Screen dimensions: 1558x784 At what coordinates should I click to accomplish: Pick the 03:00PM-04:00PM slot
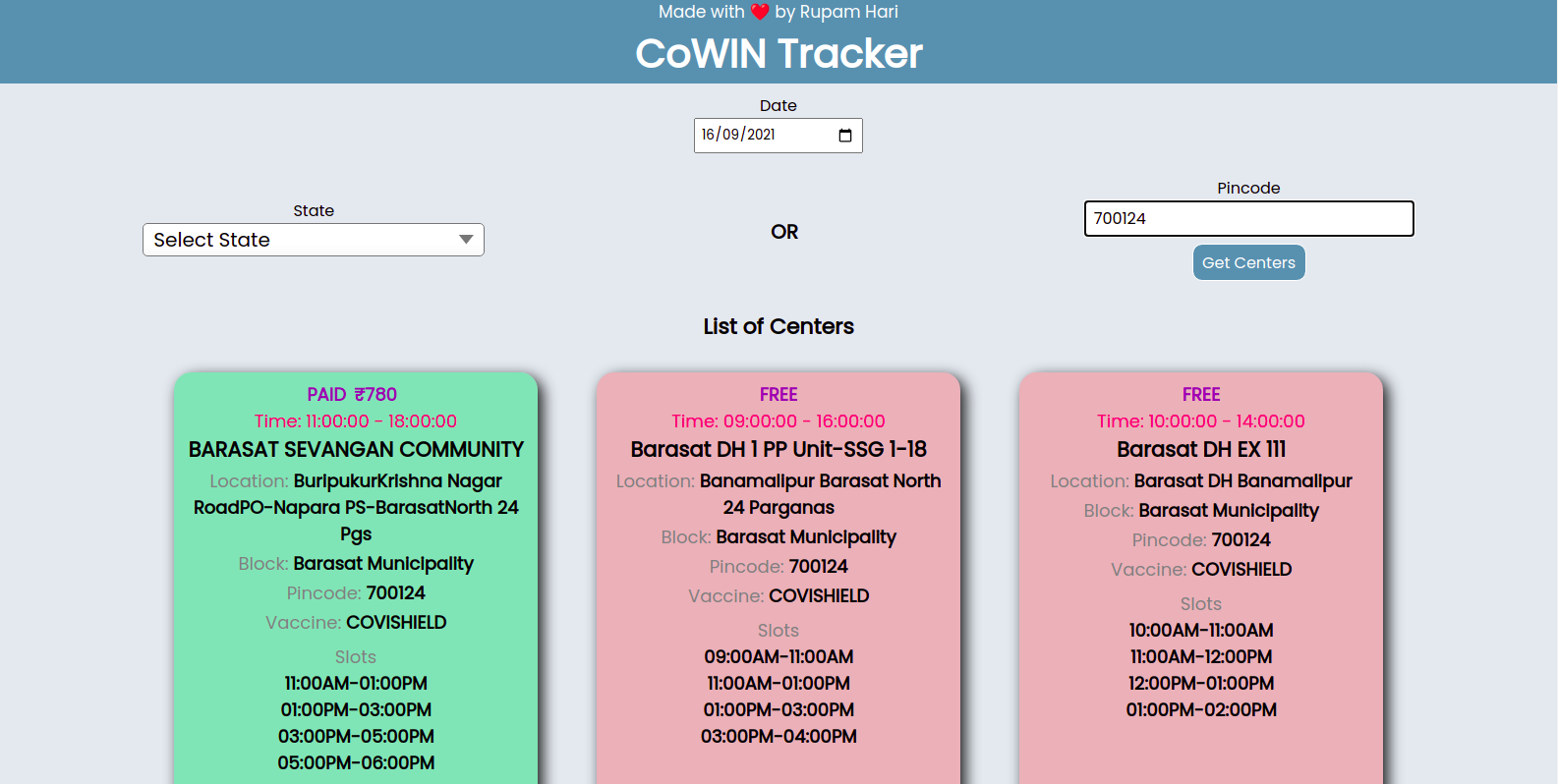[779, 737]
